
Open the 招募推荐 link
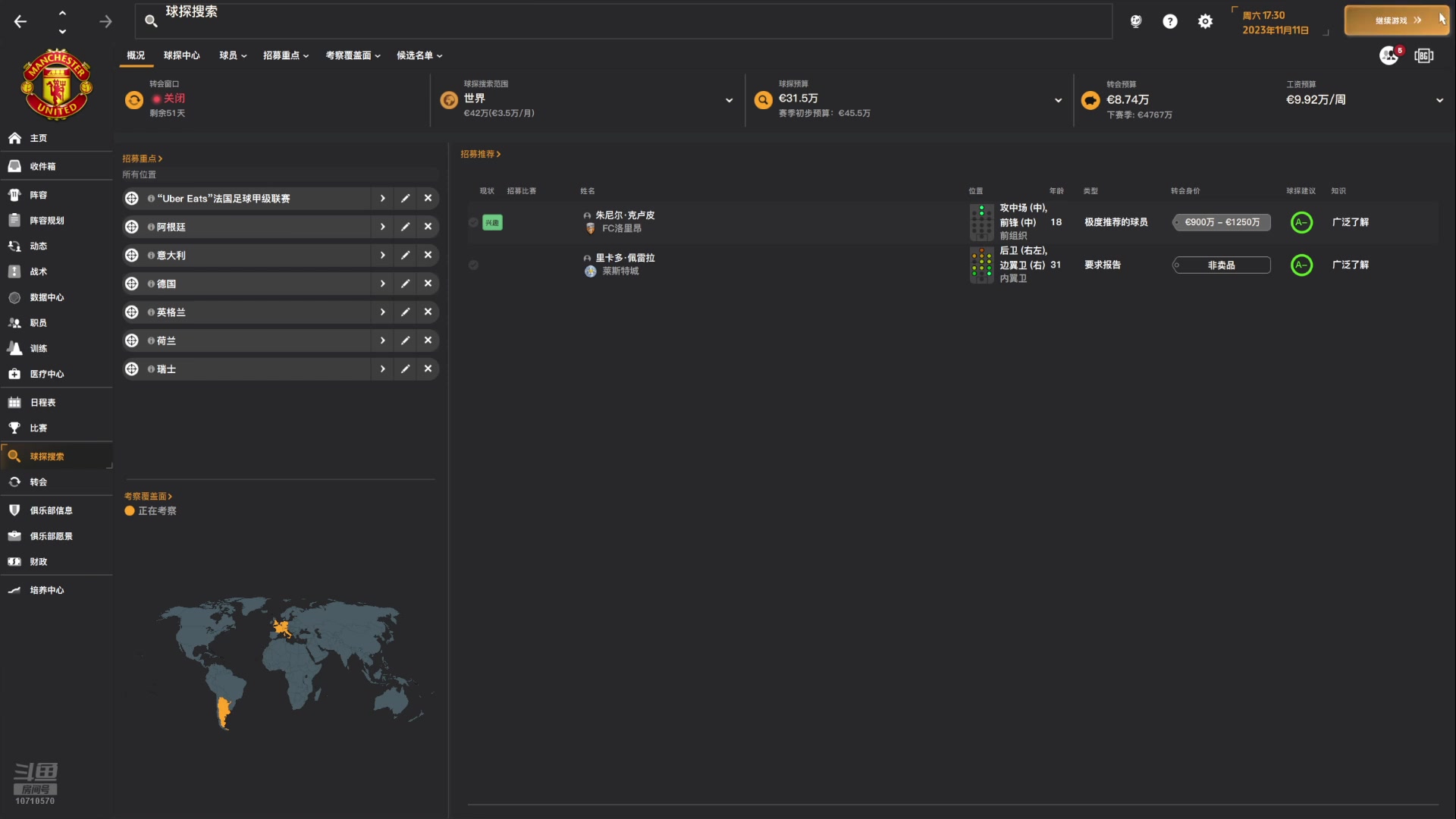point(480,154)
